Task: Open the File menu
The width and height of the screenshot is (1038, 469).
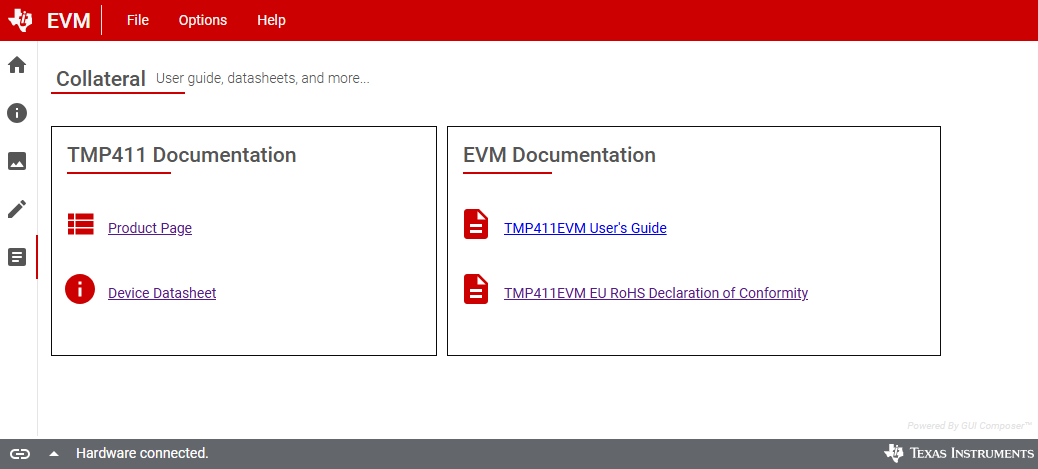Action: tap(138, 20)
